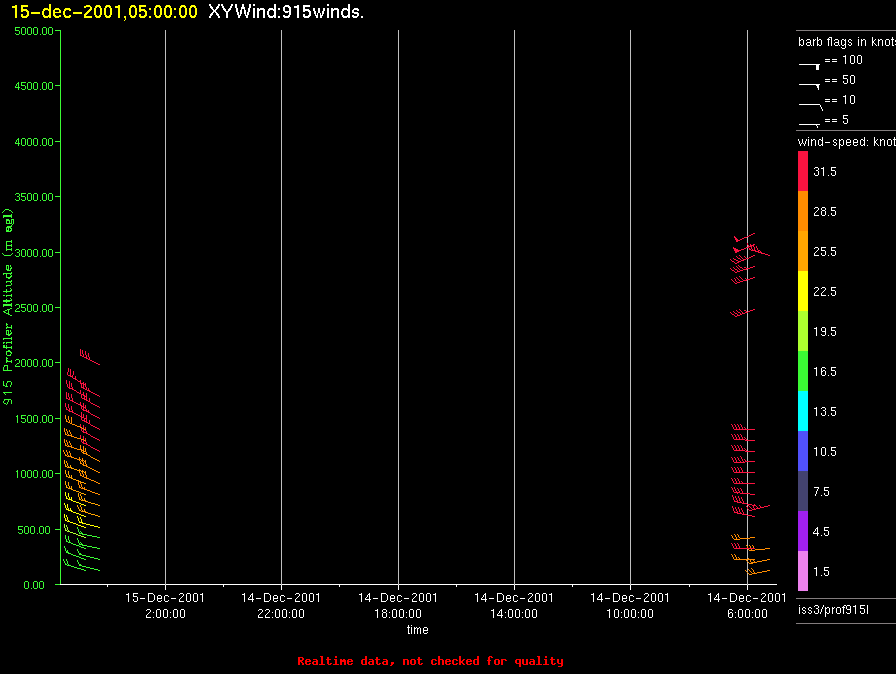Click the plot timestamp 15-dec-2001,05:00:00
Viewport: 896px width, 674px height.
pos(104,12)
